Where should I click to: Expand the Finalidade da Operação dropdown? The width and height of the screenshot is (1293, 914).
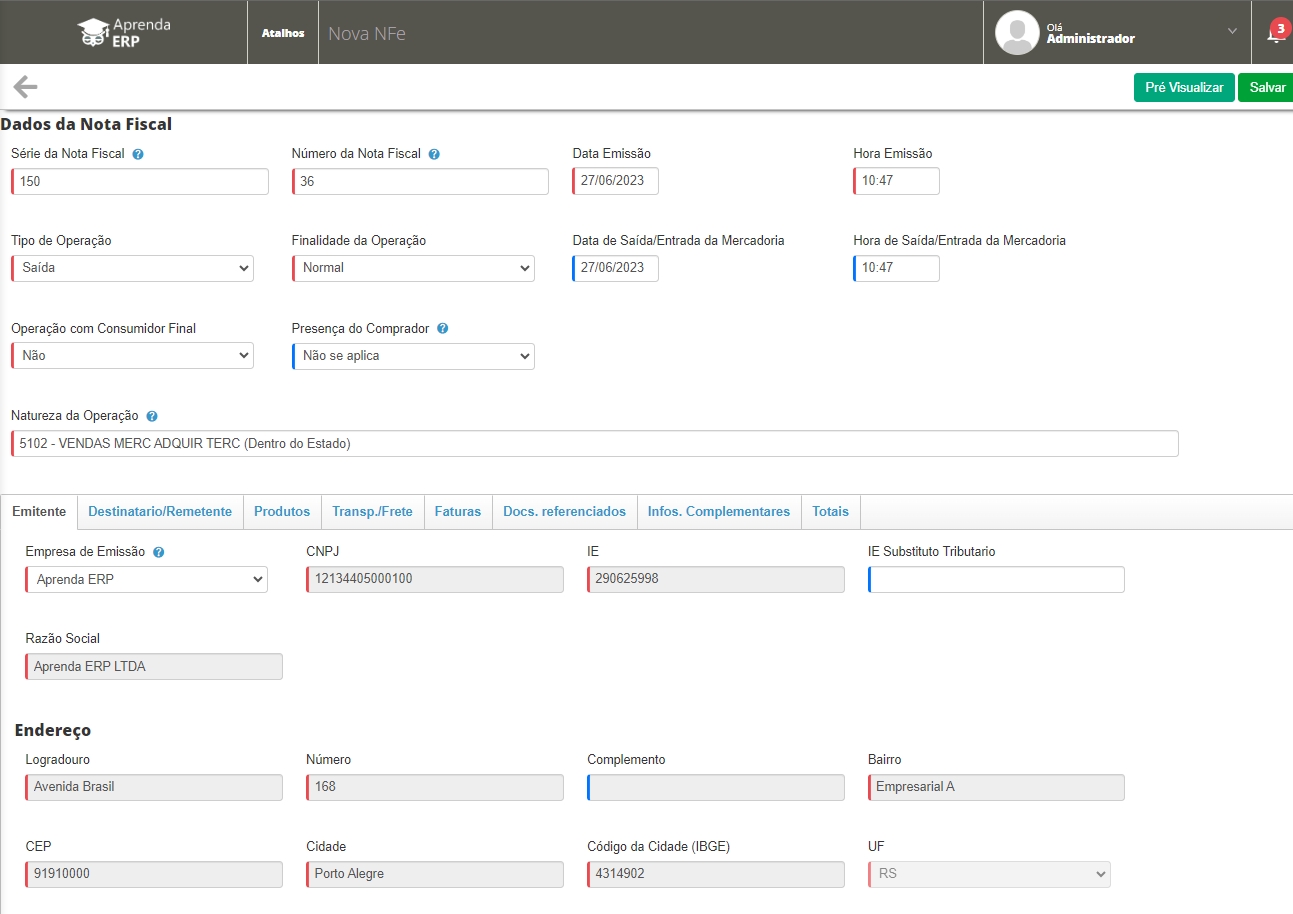[x=414, y=268]
